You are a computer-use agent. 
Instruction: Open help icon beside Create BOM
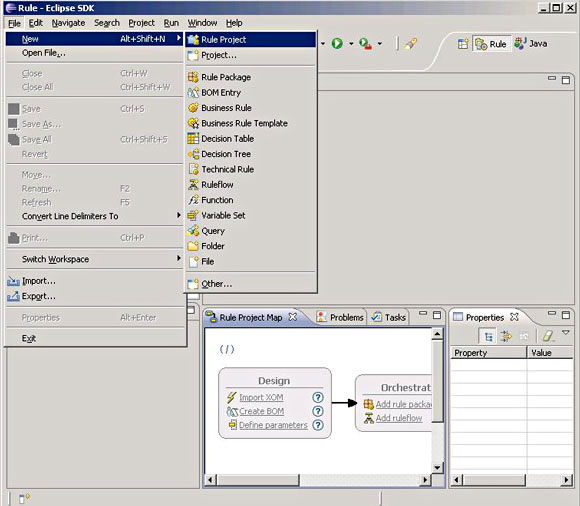[x=318, y=411]
